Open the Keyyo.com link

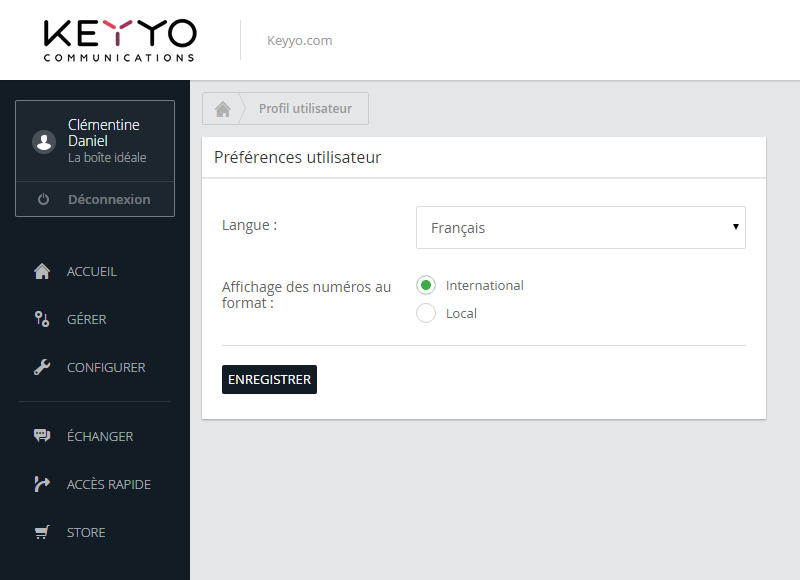(x=299, y=40)
